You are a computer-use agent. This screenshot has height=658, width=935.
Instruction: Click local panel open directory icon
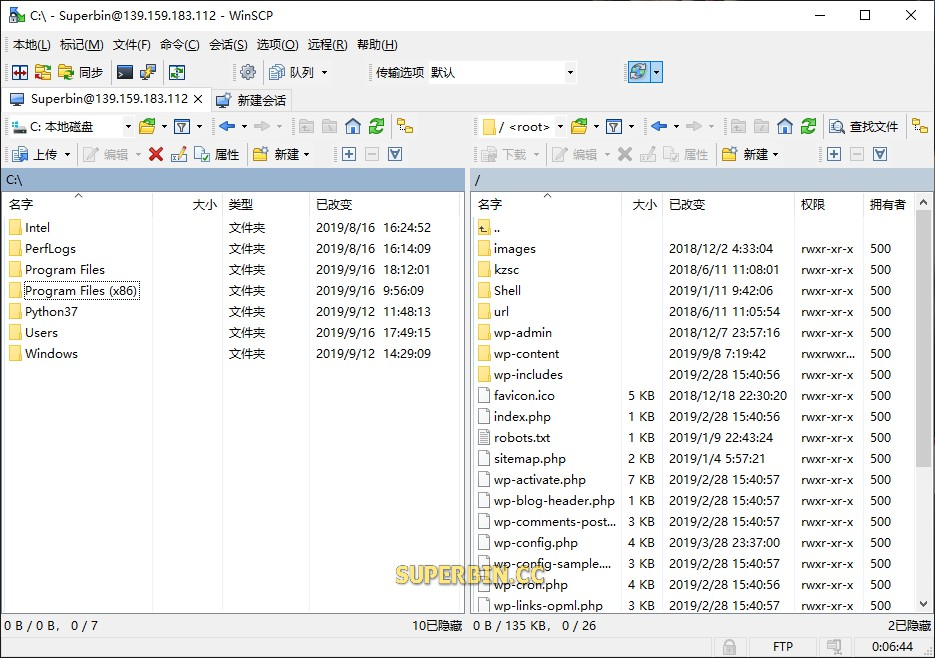coord(147,126)
